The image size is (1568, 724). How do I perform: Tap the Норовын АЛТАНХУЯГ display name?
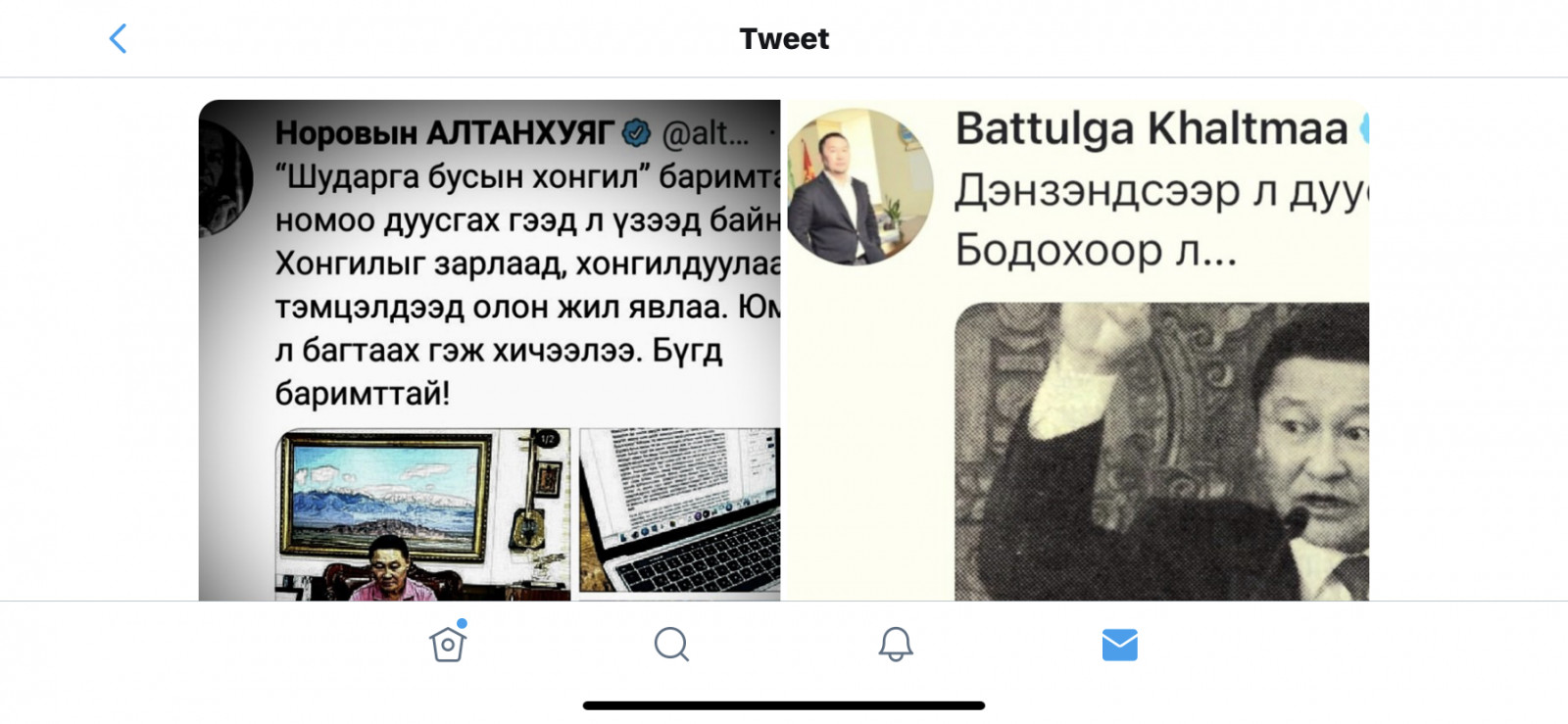tap(444, 132)
